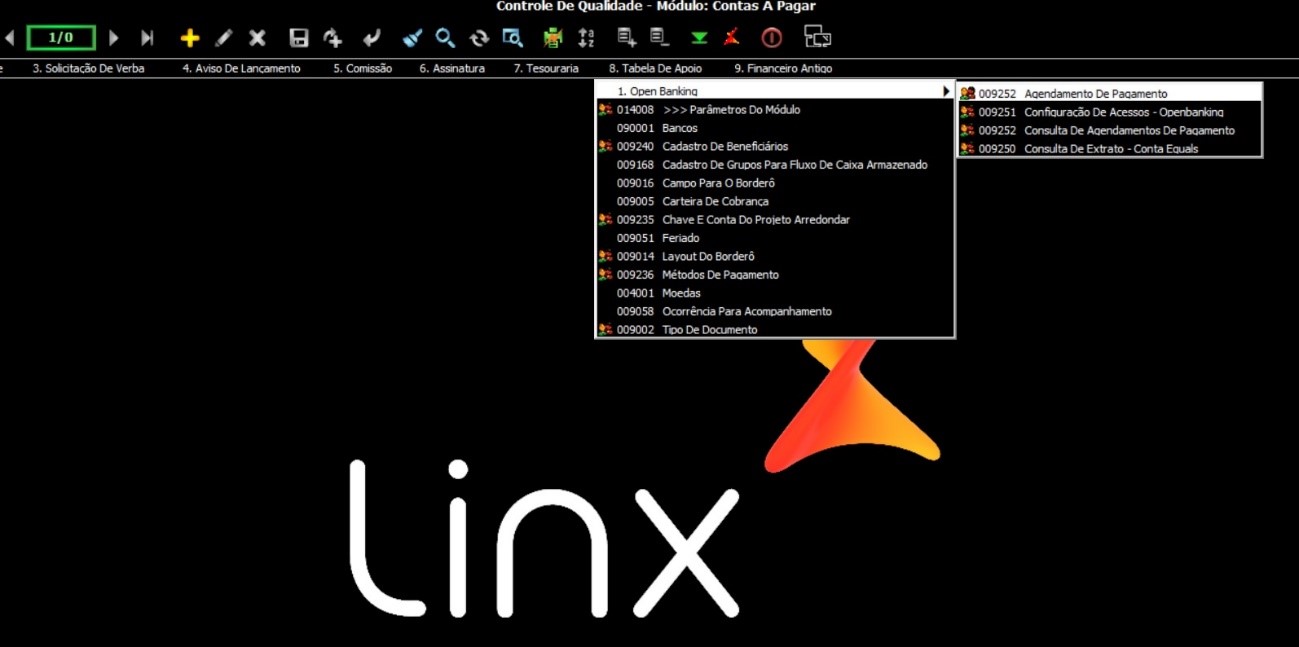Open menu 3. Solicitação De Verba
Image resolution: width=1299 pixels, height=647 pixels.
click(88, 69)
